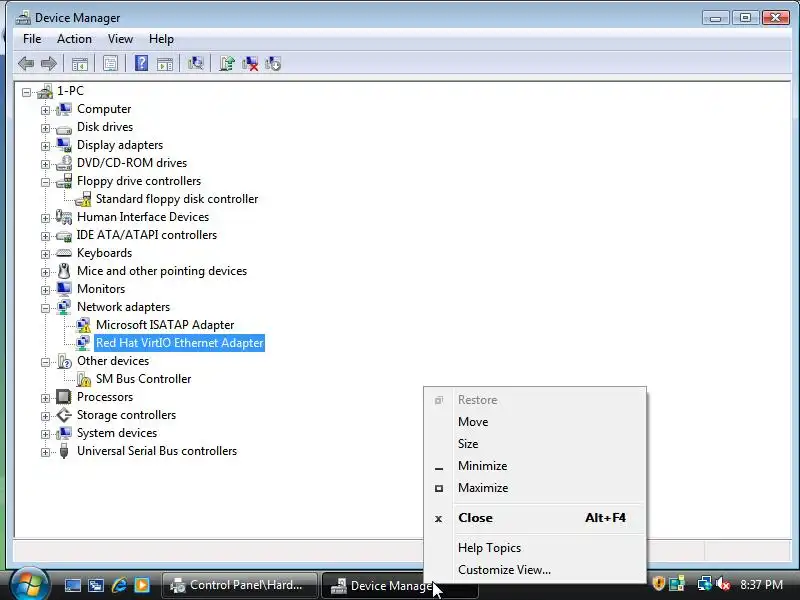
Task: Click the 8:37 PM taskbar clock
Action: (761, 585)
